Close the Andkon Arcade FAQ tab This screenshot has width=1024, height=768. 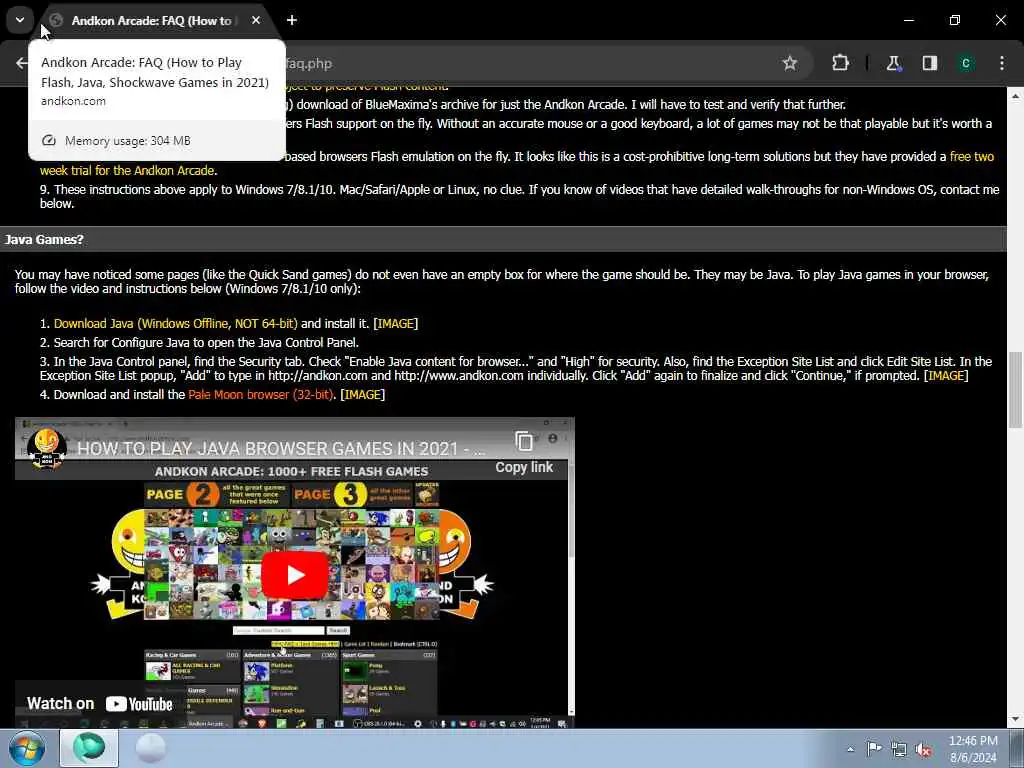point(256,20)
